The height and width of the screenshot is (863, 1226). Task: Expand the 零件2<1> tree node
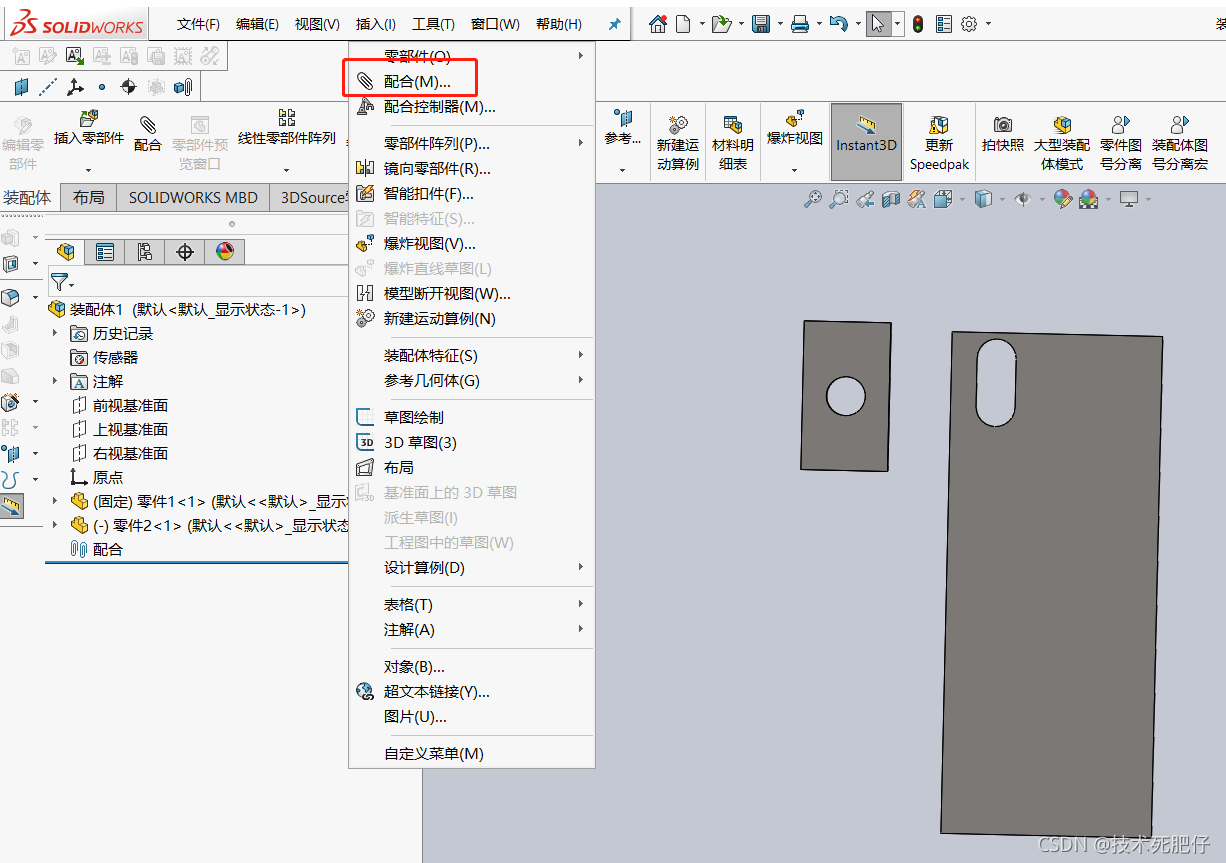click(56, 525)
